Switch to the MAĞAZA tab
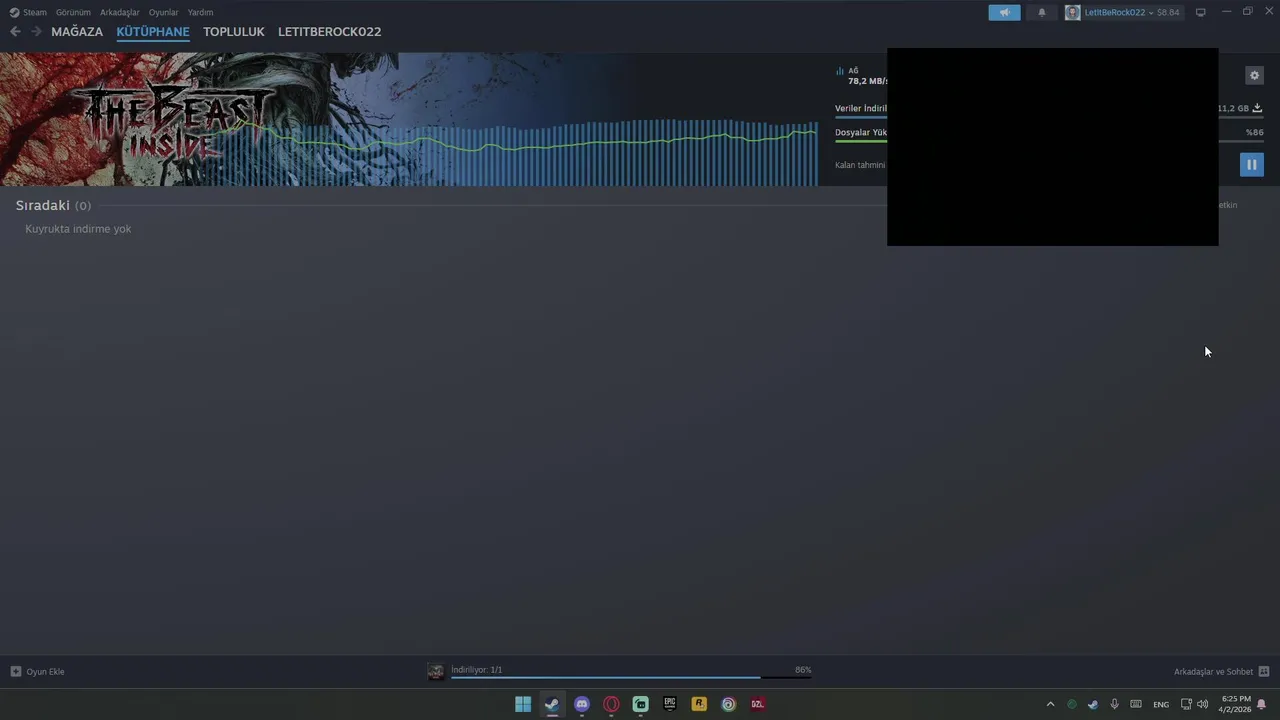This screenshot has height=720, width=1280. 77,32
